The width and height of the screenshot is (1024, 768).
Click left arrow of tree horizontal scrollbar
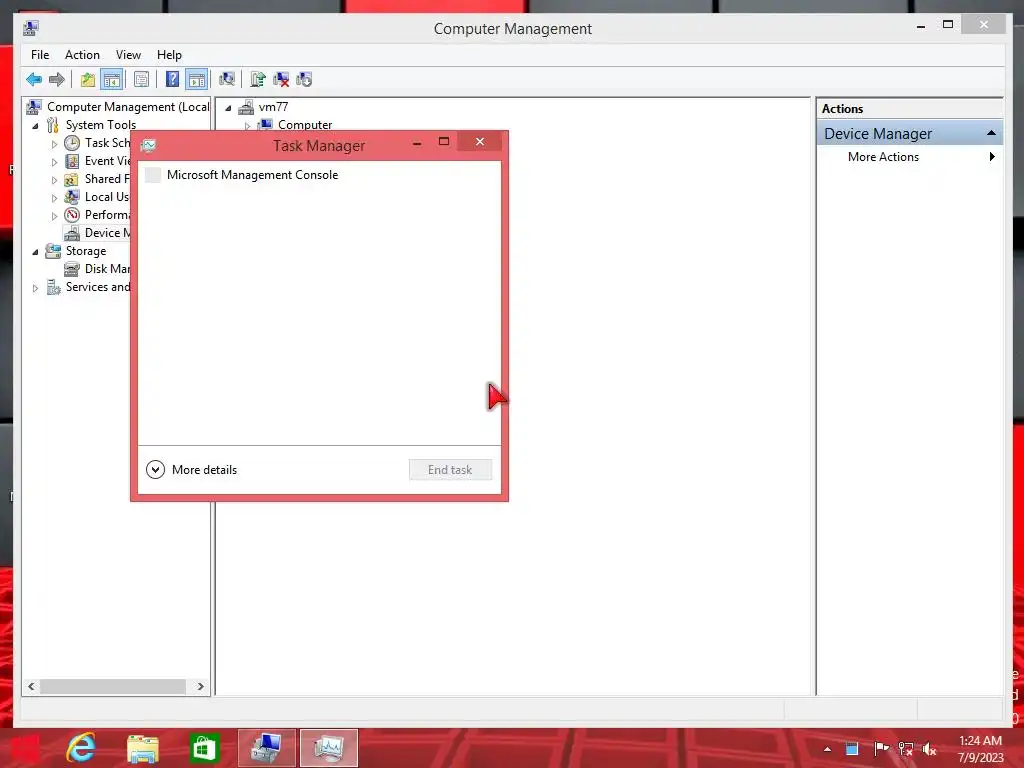coord(31,686)
